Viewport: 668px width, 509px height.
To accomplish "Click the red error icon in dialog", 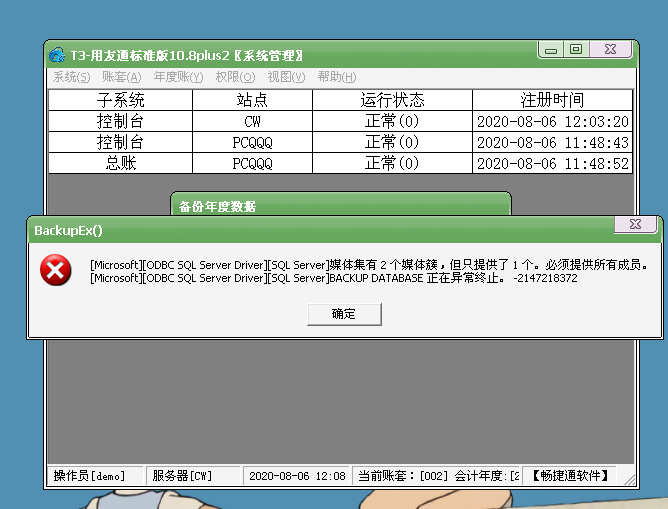I will point(55,270).
